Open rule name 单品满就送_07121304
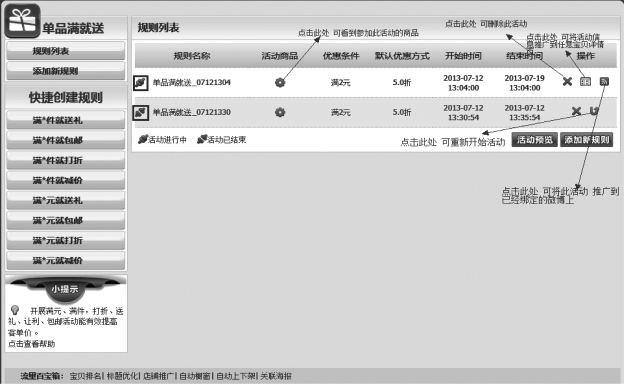The height and width of the screenshot is (384, 624). tap(192, 82)
